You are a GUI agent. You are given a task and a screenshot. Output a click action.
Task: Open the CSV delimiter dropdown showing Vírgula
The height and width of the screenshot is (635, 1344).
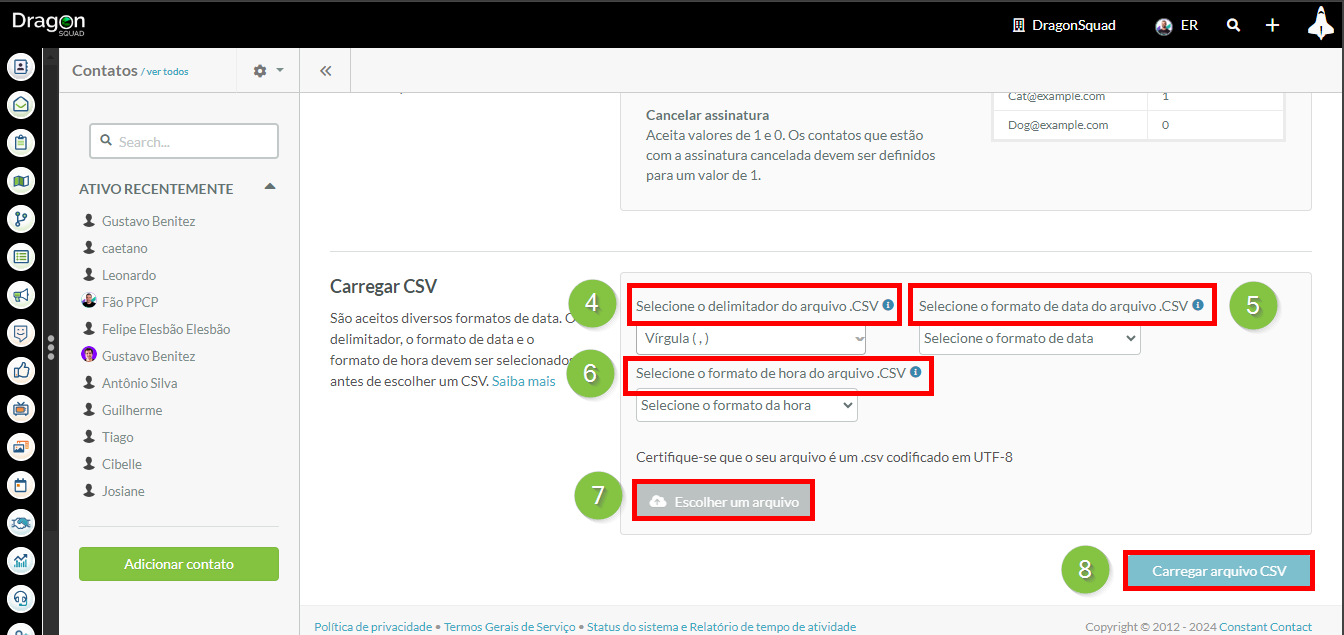pos(751,339)
